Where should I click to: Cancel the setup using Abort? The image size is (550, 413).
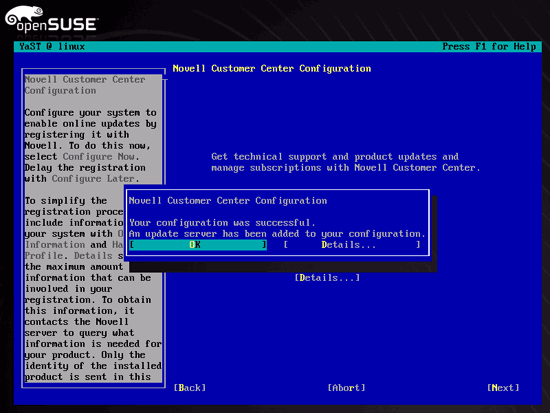click(x=347, y=388)
